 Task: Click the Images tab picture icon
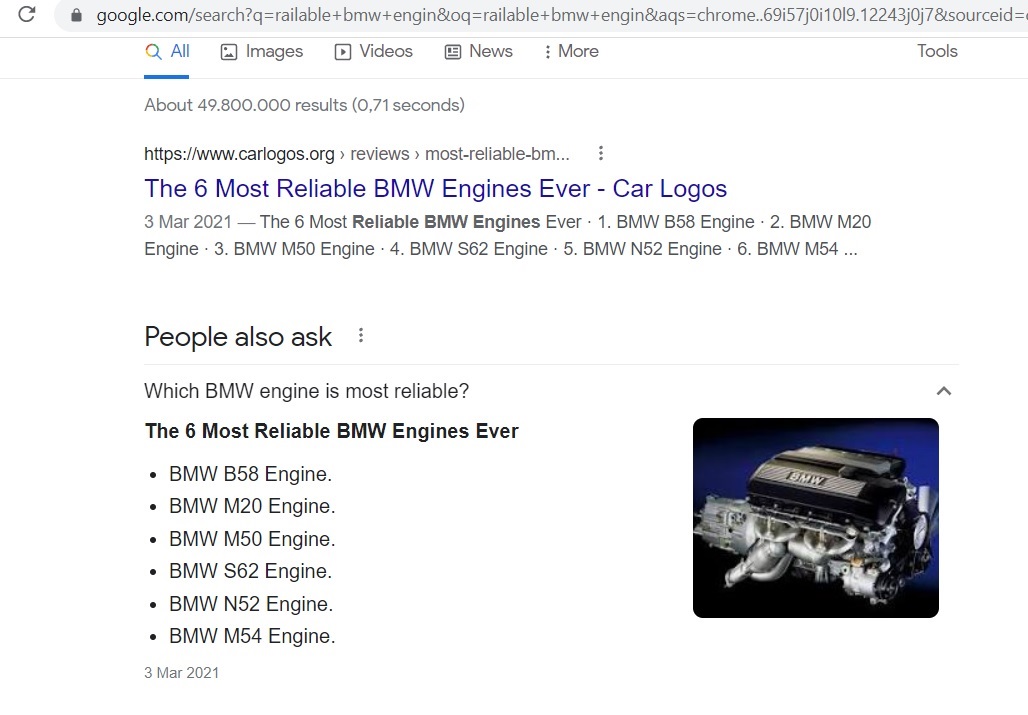pyautogui.click(x=229, y=52)
